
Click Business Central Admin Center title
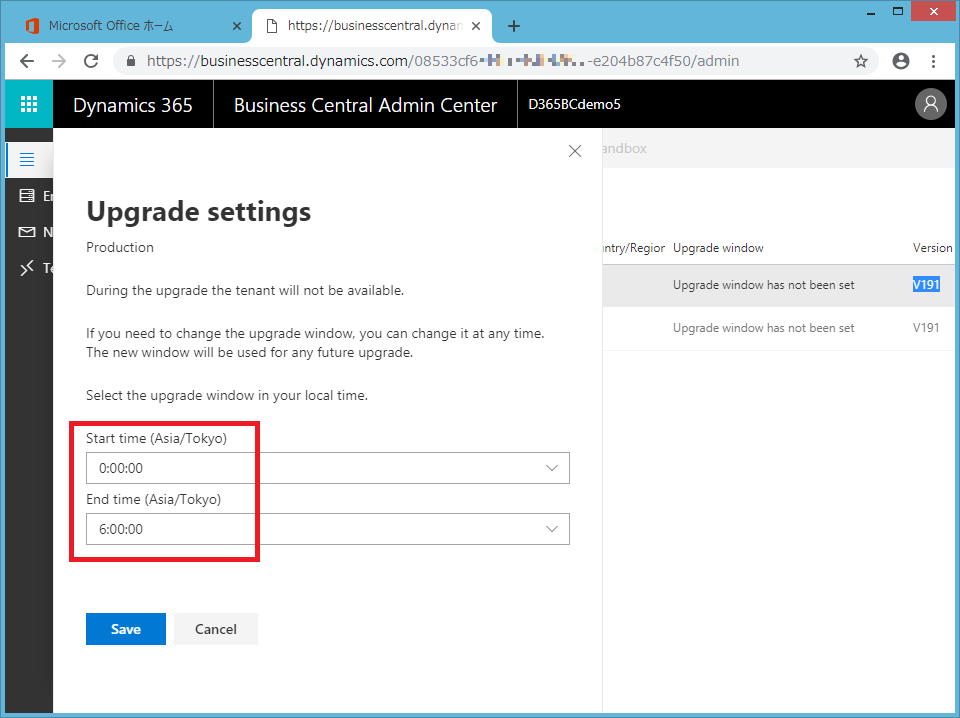tap(366, 105)
